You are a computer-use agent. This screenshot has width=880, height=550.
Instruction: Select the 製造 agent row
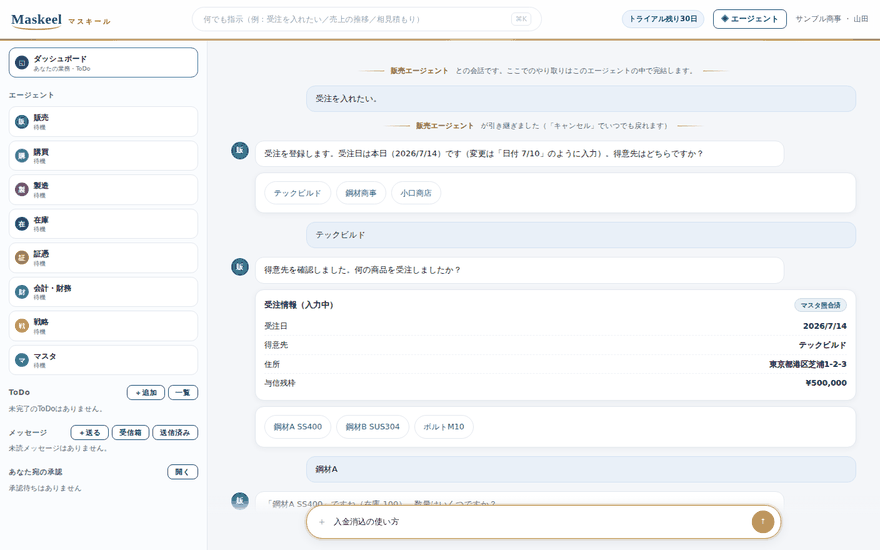103,190
